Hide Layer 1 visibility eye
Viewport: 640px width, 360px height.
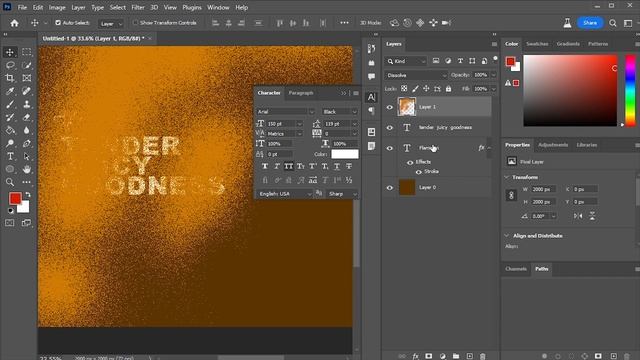pos(389,107)
